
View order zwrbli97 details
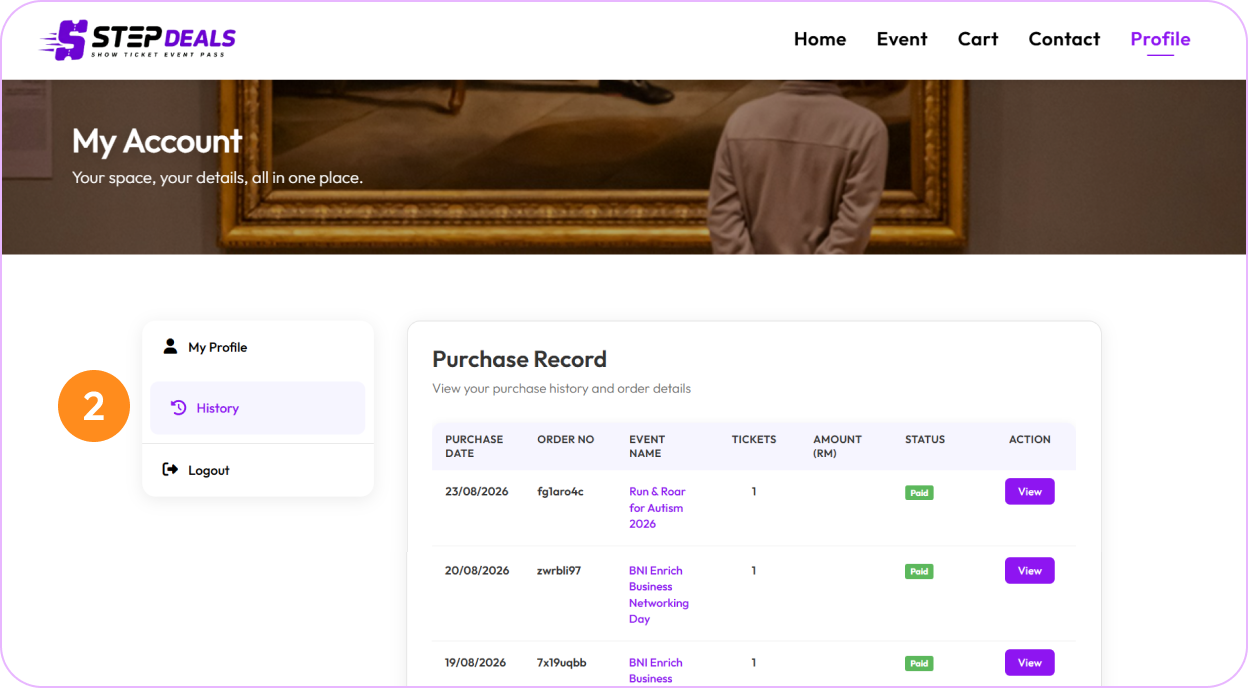tap(1030, 570)
